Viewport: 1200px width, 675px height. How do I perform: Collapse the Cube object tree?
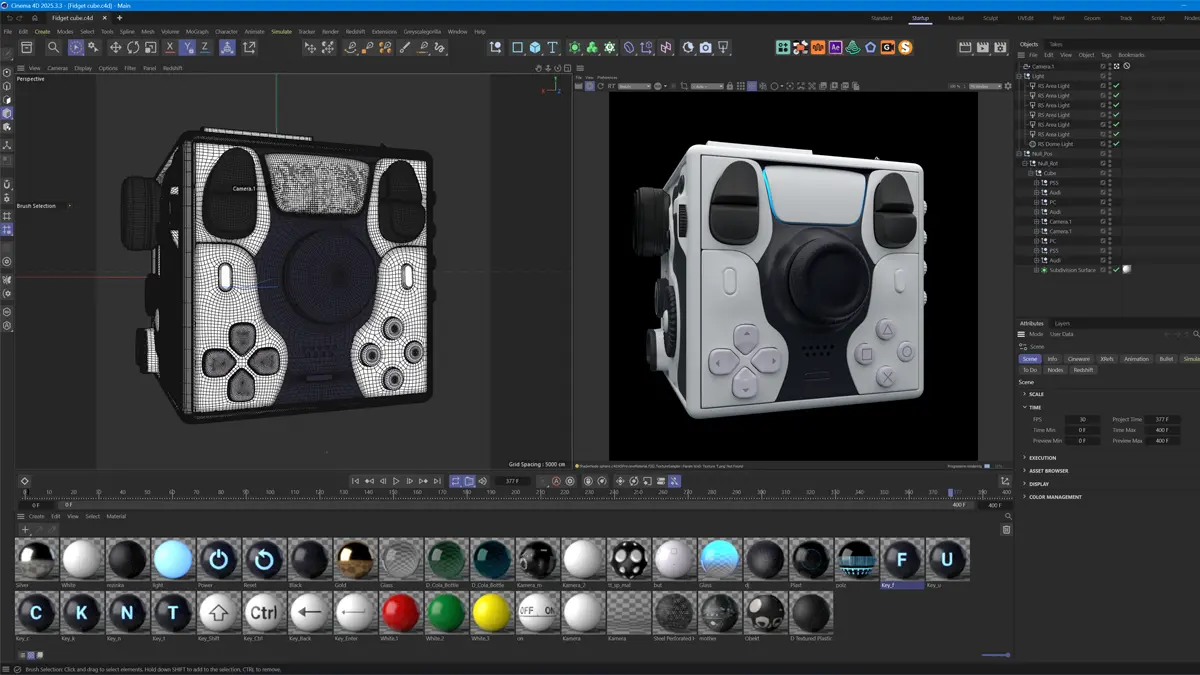[1031, 173]
